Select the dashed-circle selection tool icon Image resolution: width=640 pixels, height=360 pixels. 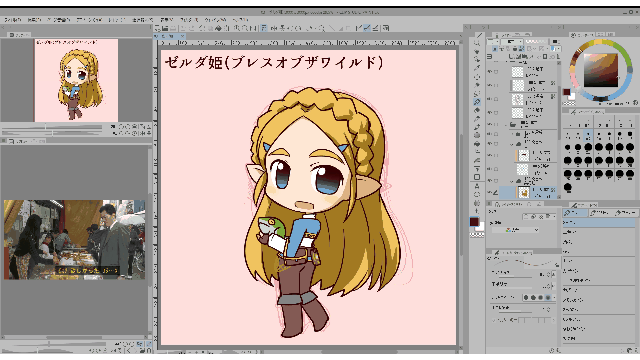point(477,76)
